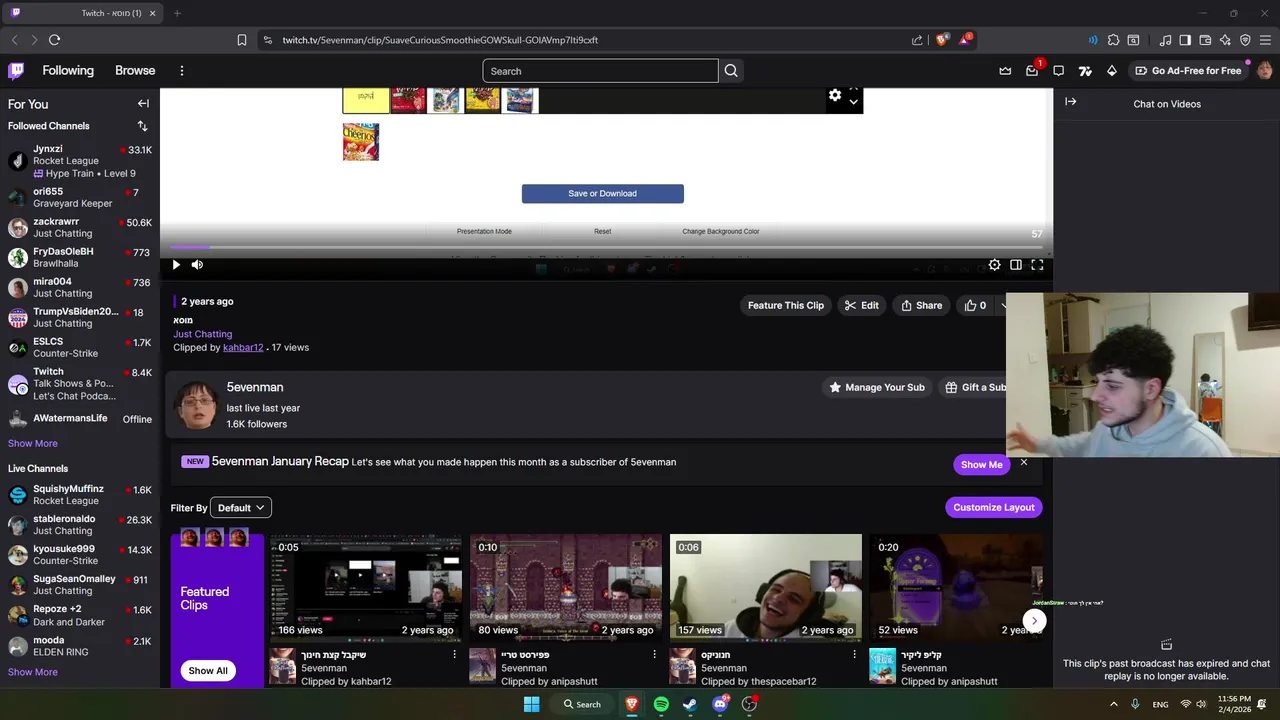Click the magnifier search button
The height and width of the screenshot is (720, 1280).
pos(731,71)
